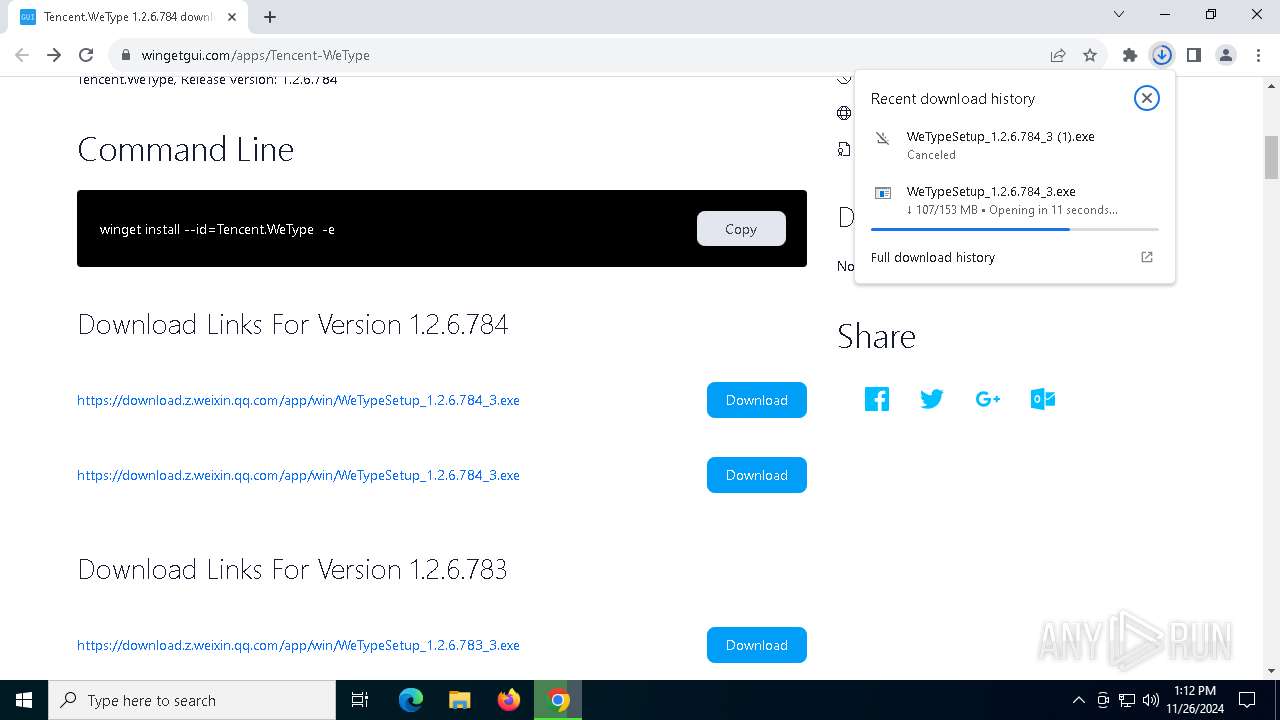The height and width of the screenshot is (720, 1280).
Task: Open File Explorer from taskbar
Action: 459,700
